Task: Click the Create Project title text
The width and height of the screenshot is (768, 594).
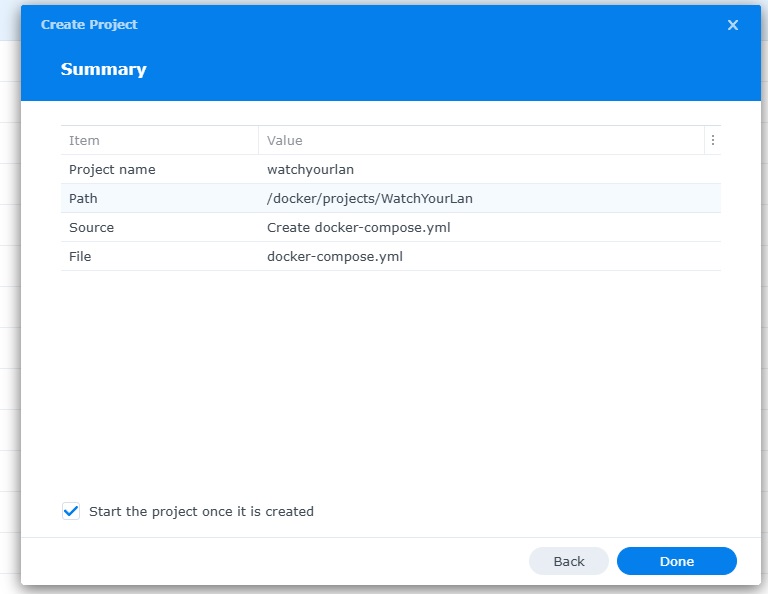Action: 89,25
